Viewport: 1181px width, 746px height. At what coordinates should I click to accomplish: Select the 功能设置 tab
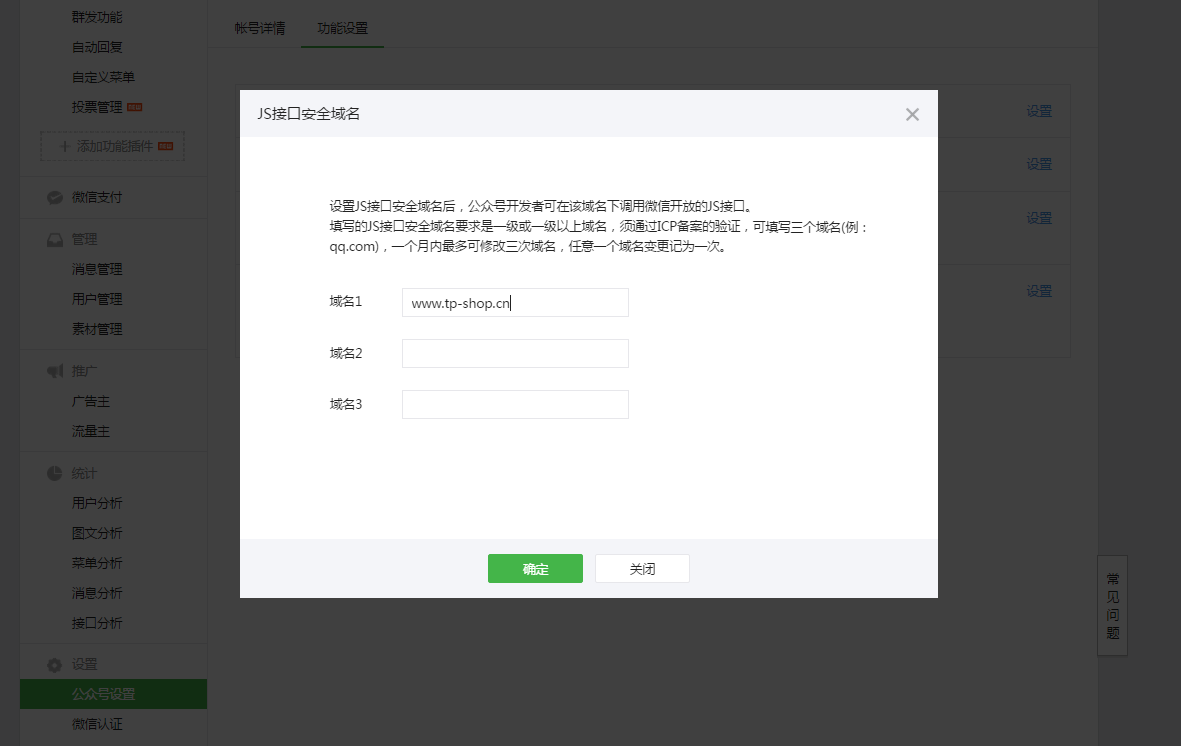(342, 28)
